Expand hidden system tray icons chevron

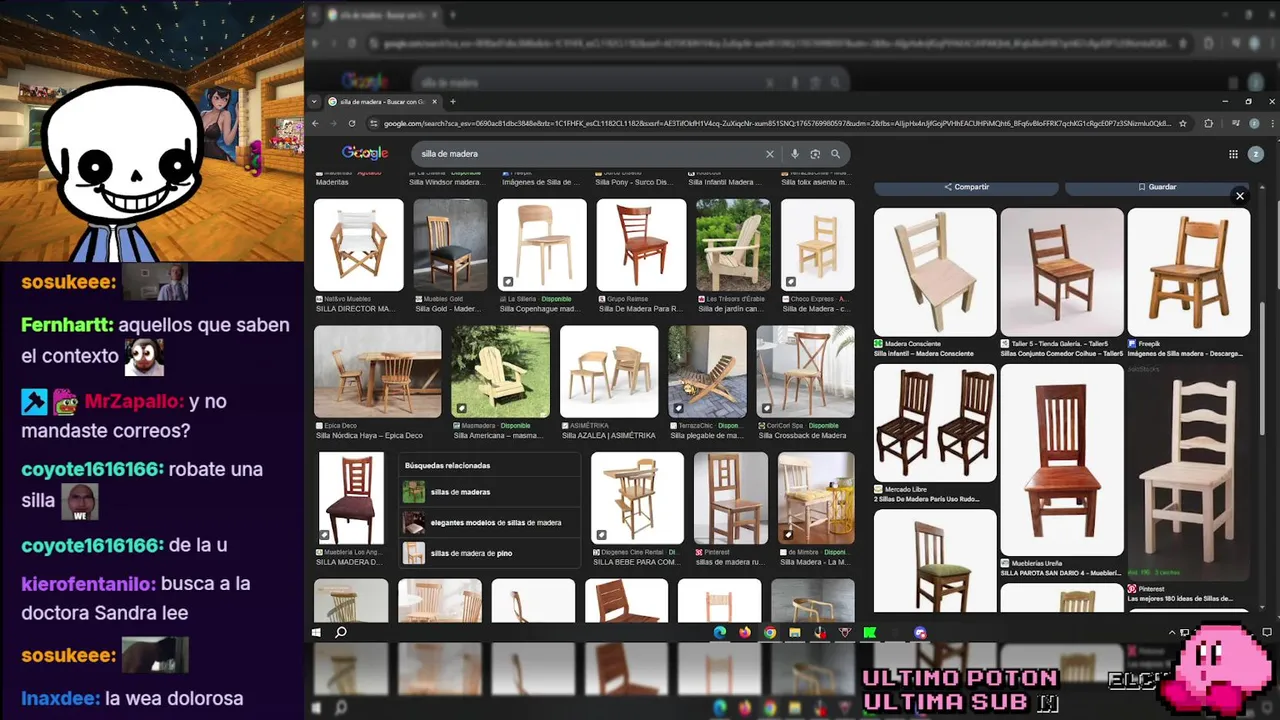pyautogui.click(x=1172, y=632)
